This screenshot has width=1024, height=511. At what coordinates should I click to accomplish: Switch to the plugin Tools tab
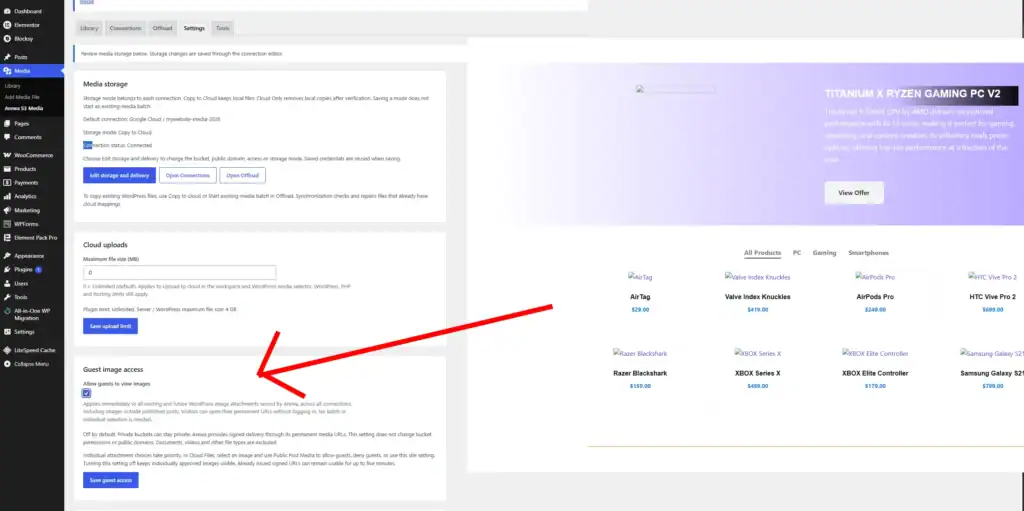coord(223,28)
